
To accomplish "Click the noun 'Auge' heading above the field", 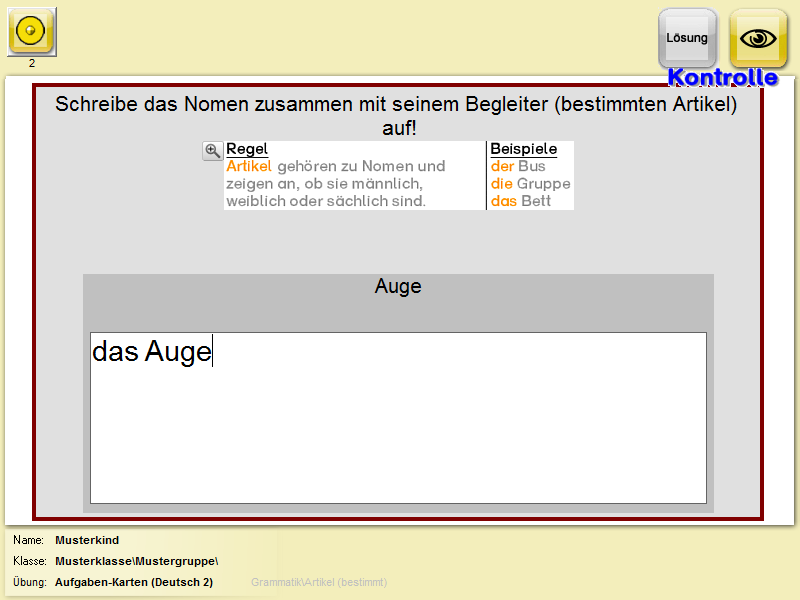I will point(398,287).
